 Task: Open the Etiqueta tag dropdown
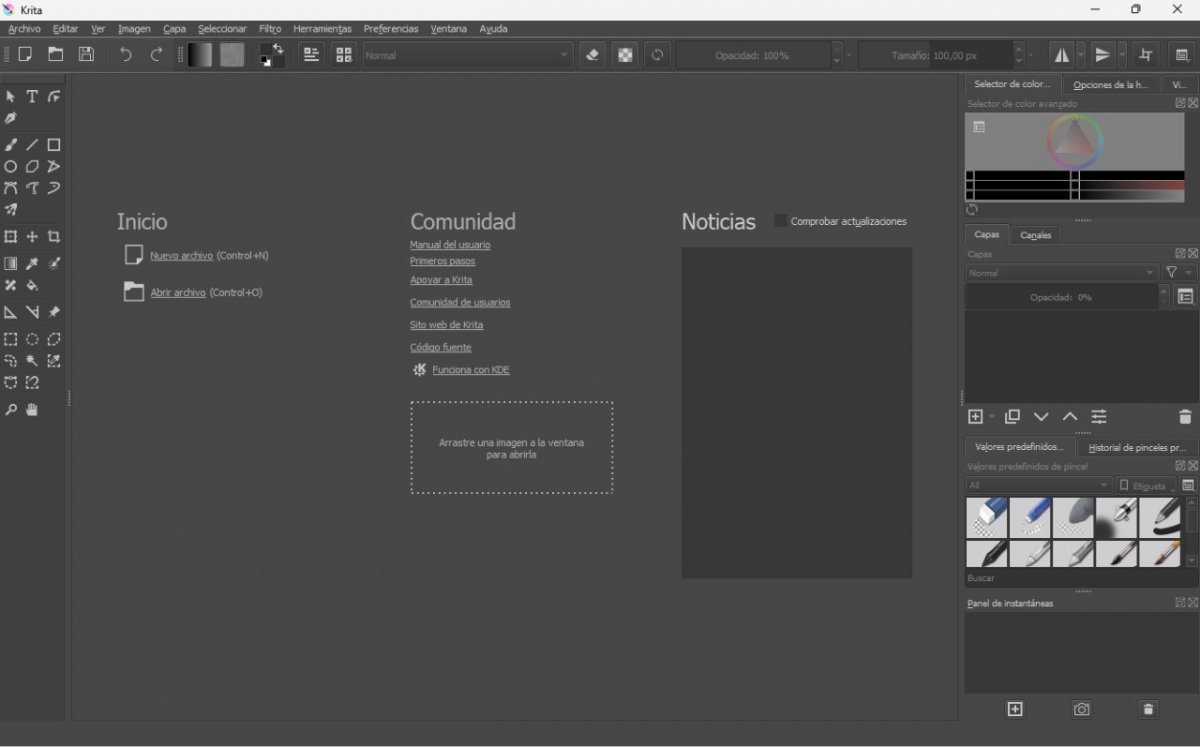click(1146, 485)
